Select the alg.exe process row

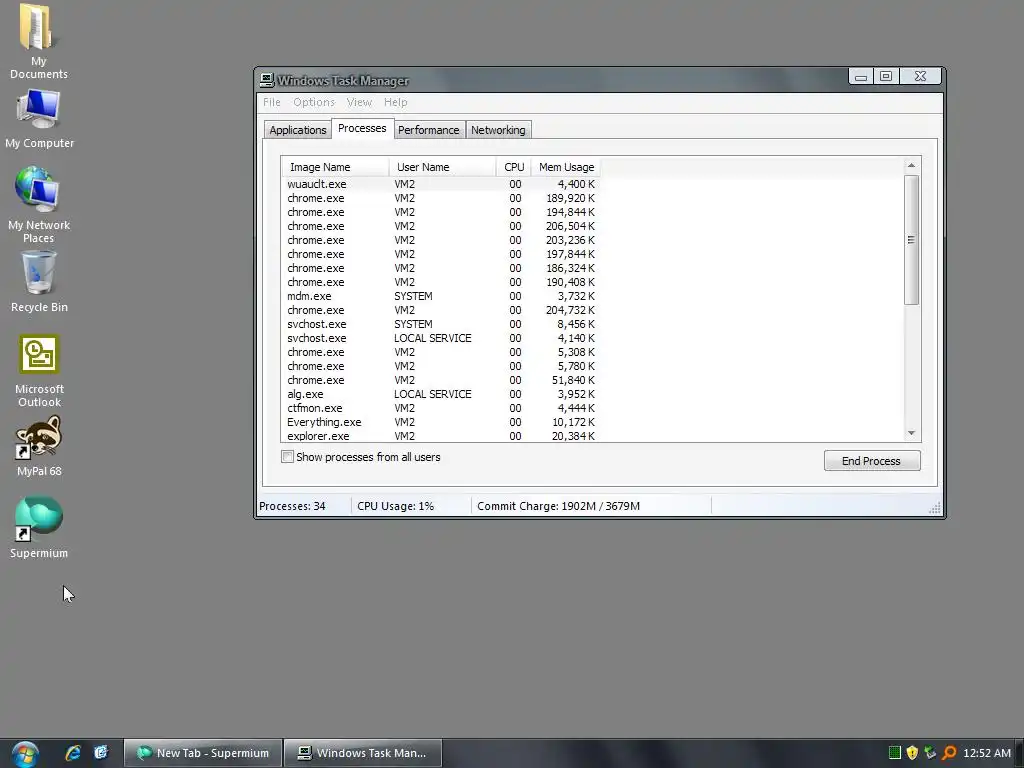coord(441,394)
